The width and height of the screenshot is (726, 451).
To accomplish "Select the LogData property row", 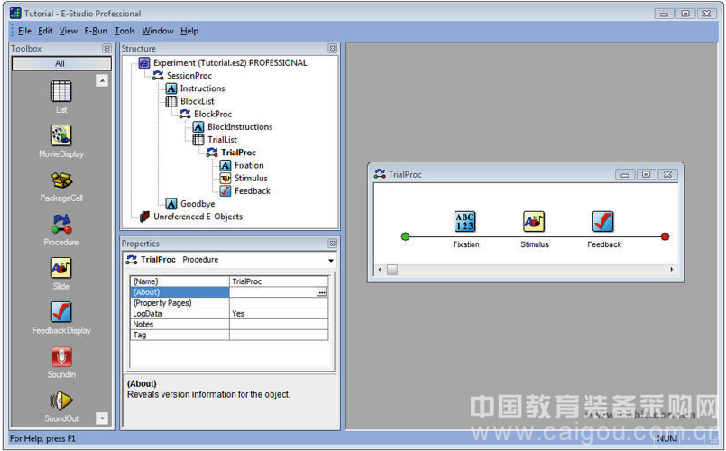I will [x=230, y=313].
